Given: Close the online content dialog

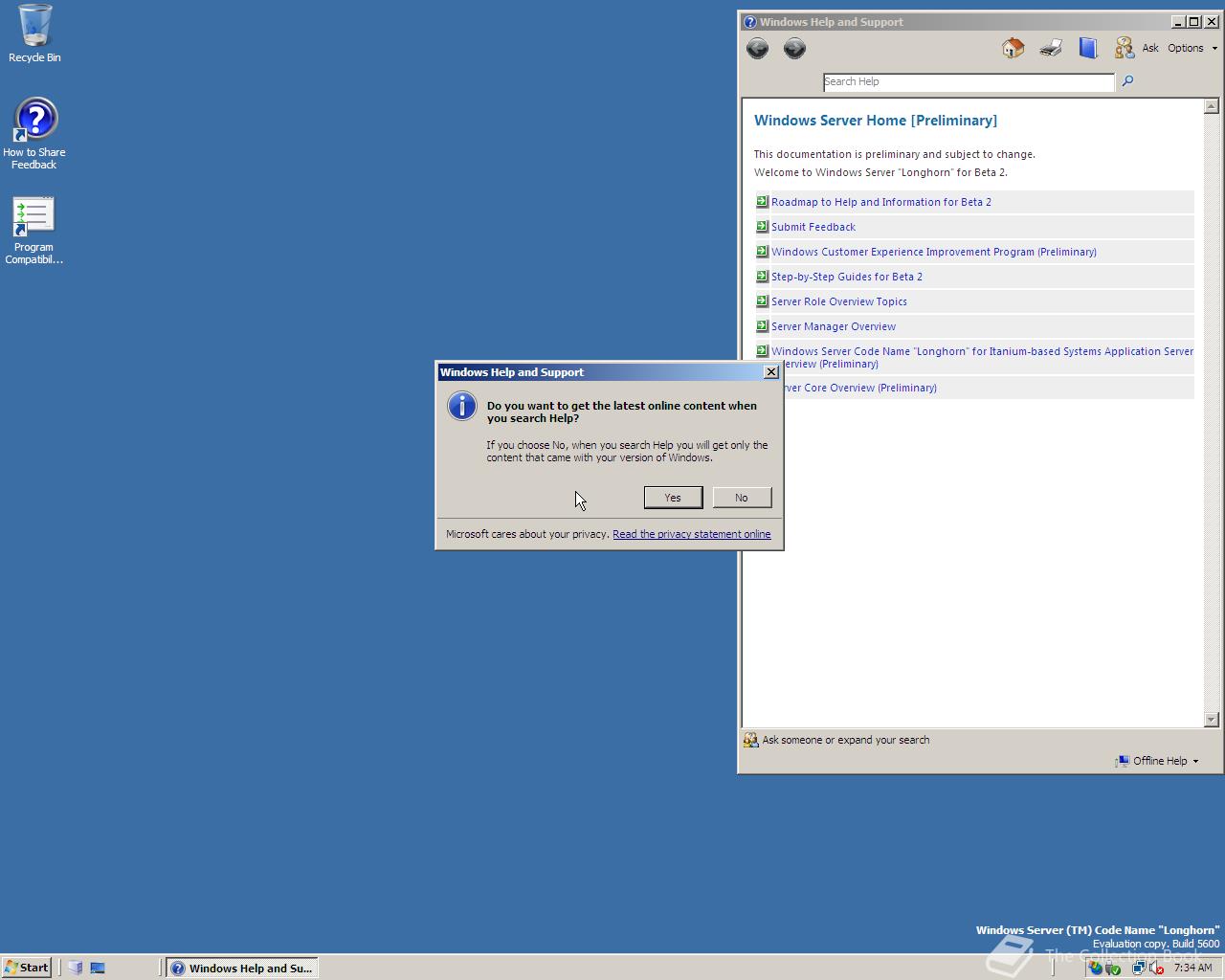Looking at the screenshot, I should coord(771,372).
